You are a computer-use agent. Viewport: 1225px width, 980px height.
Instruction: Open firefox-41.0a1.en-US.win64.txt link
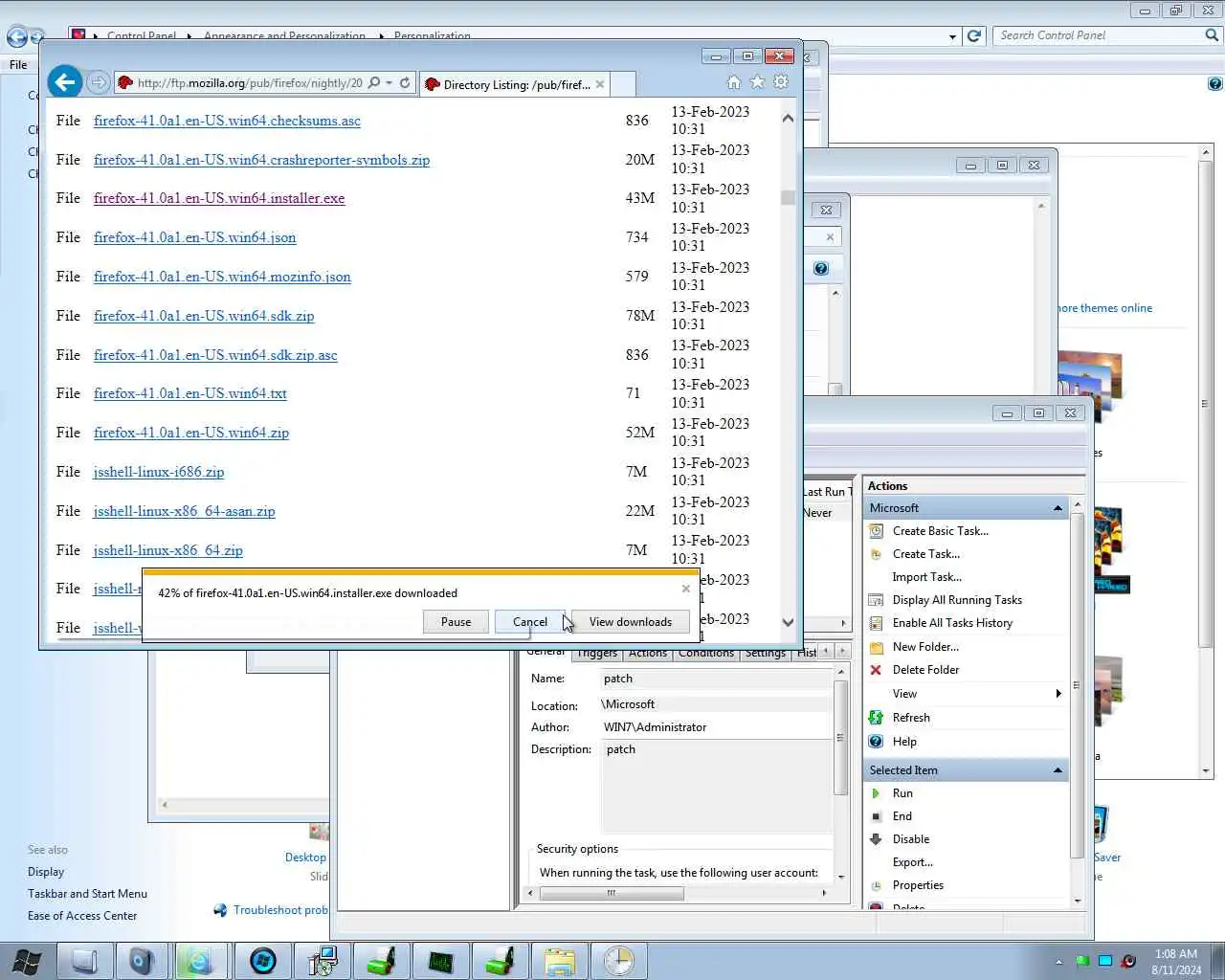[189, 393]
